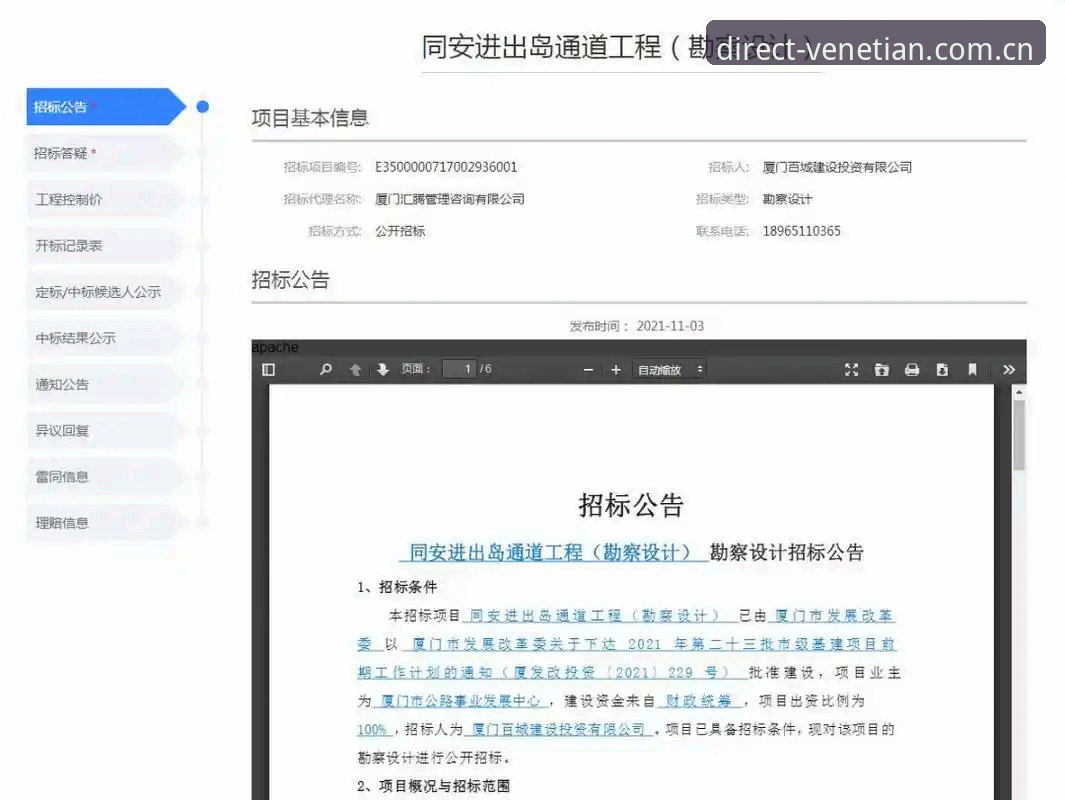Open the PDF viewer tools menu
Image resolution: width=1065 pixels, height=800 pixels.
click(1009, 369)
